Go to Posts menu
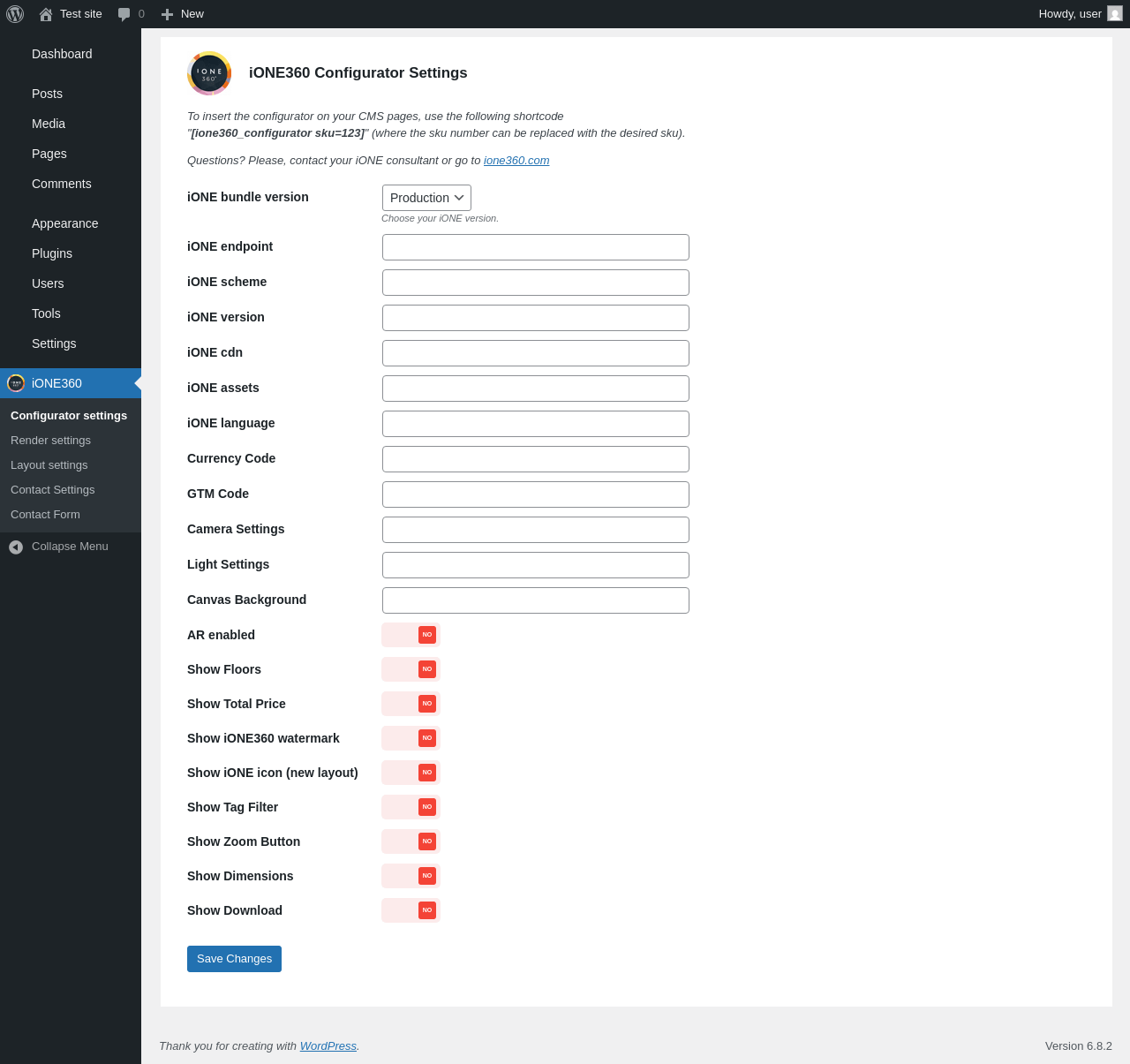The height and width of the screenshot is (1064, 1130). (x=71, y=94)
